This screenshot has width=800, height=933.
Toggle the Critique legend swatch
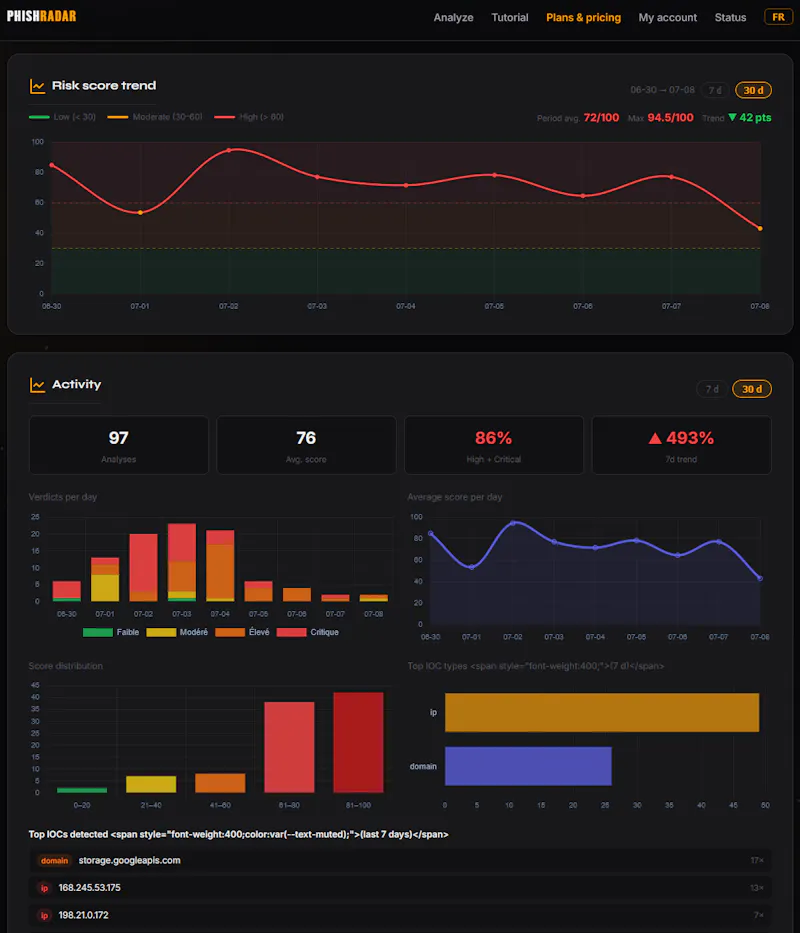292,632
